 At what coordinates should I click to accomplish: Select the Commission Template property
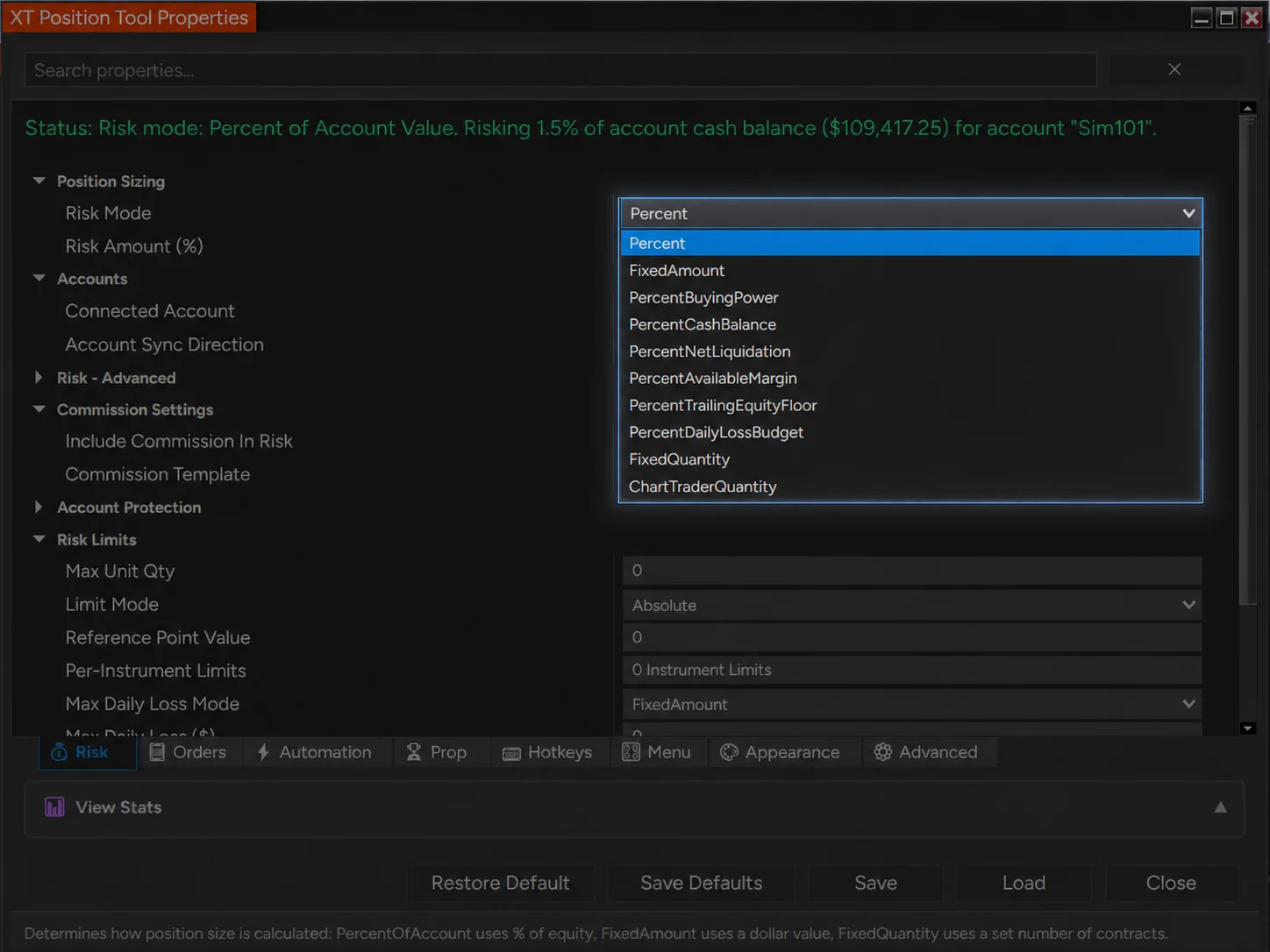158,474
